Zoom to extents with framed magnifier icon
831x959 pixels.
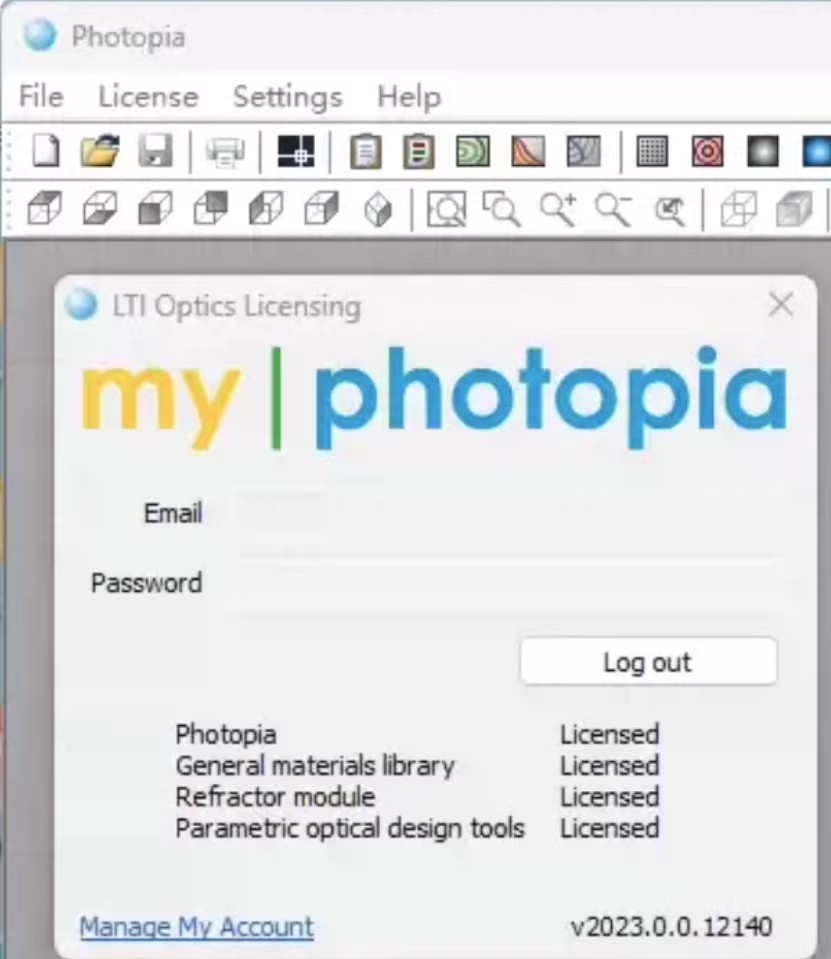tap(446, 209)
